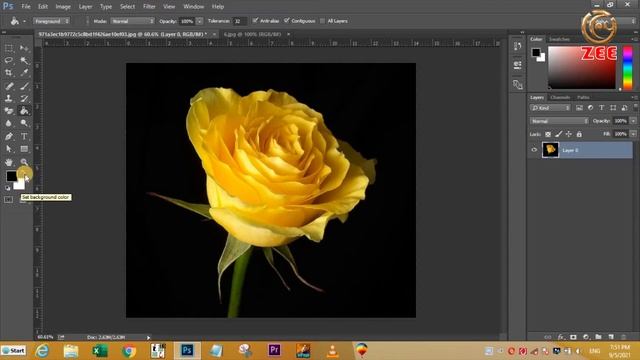The width and height of the screenshot is (640, 360).
Task: Open Premiere Pro from the taskbar
Action: tap(274, 350)
